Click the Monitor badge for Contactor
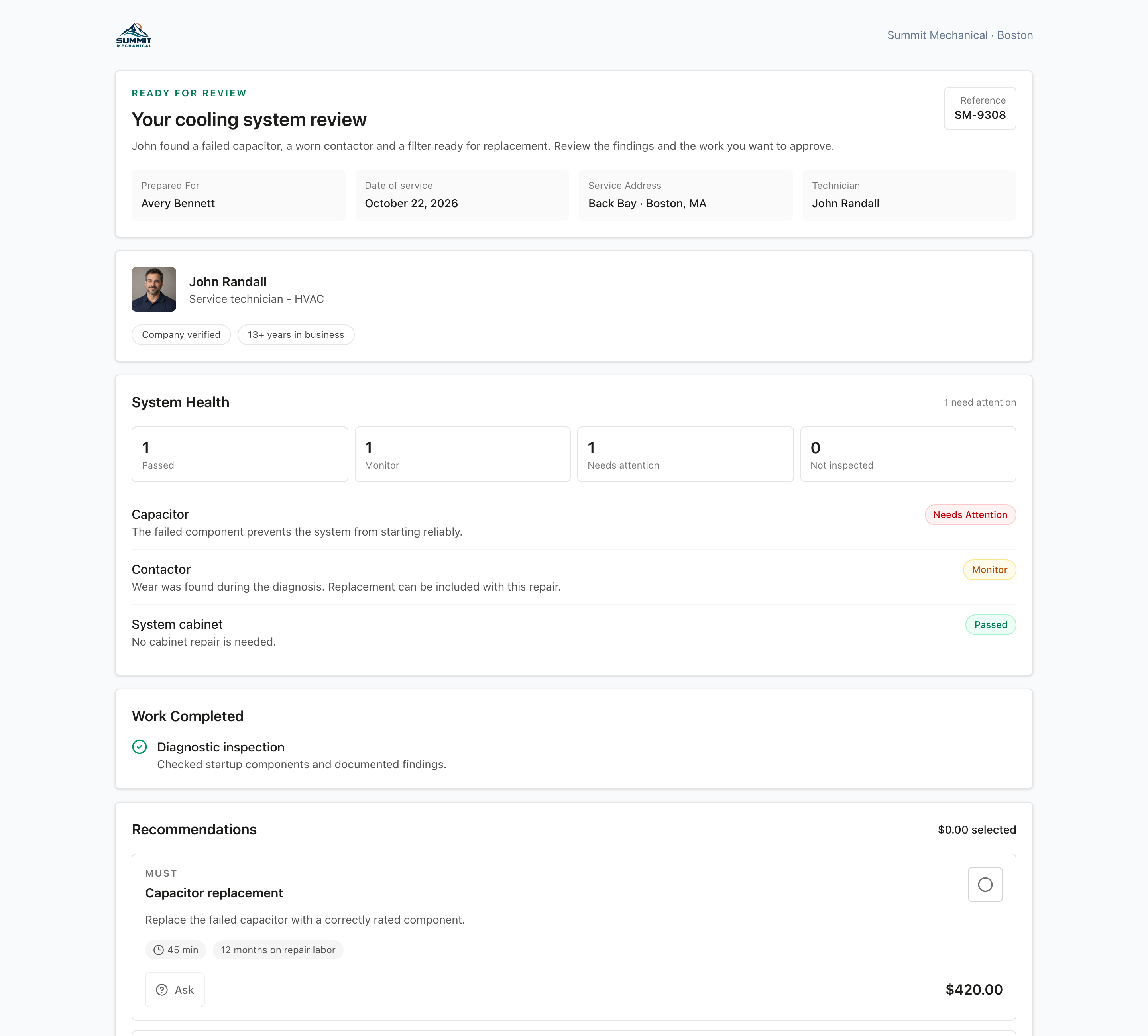Screen dimensions: 1148x1036 (989, 569)
